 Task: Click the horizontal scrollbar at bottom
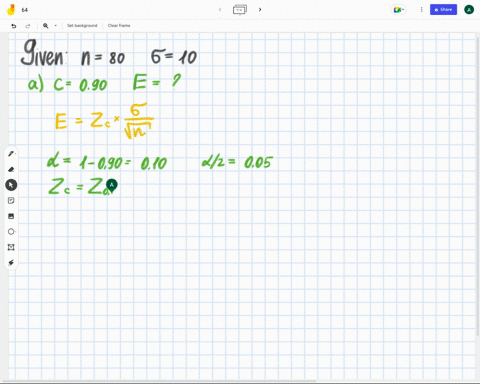click(158, 381)
